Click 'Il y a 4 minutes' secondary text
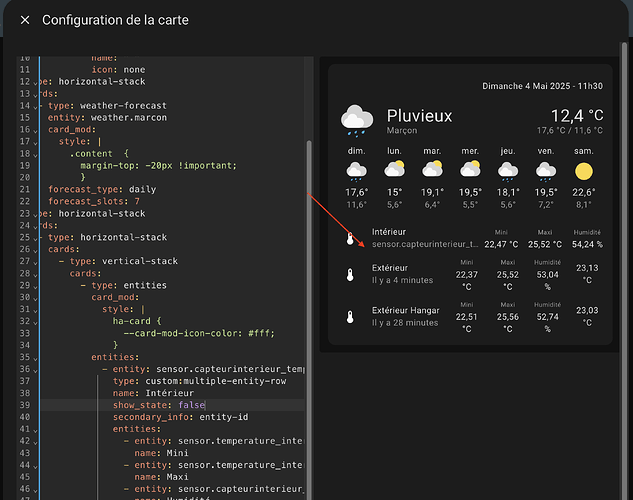The image size is (633, 500). point(402,280)
